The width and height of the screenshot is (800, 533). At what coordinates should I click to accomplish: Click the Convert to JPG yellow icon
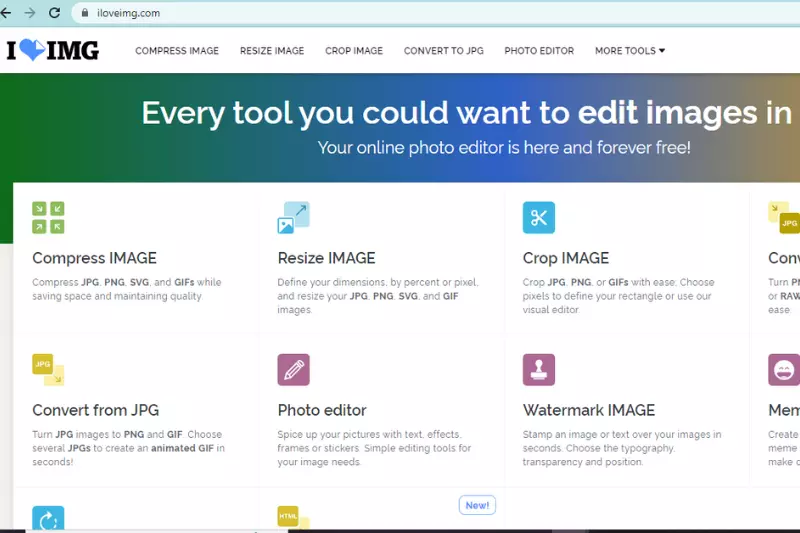[x=784, y=217]
